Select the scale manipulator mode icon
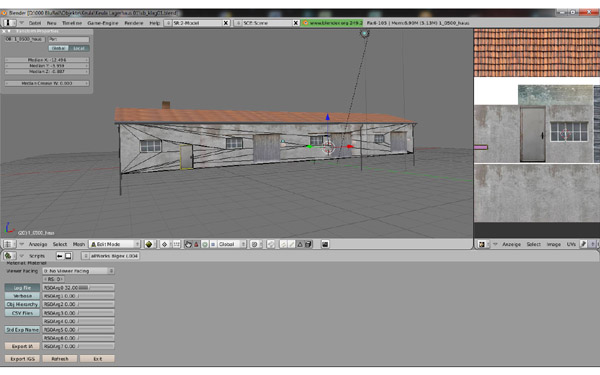600x375 pixels. pos(213,244)
